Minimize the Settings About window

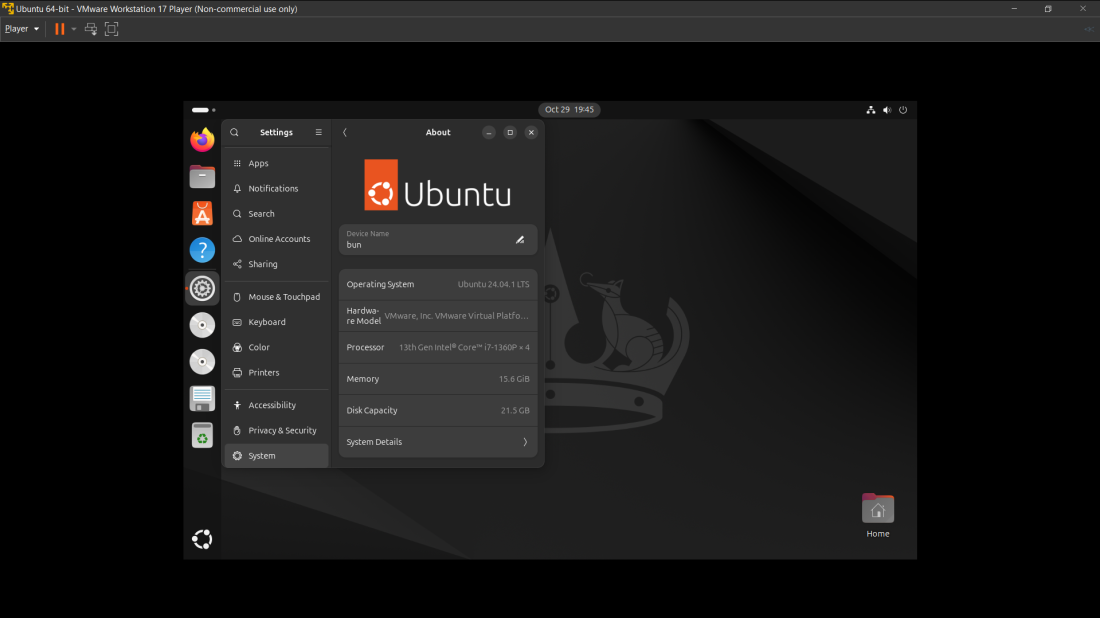point(489,133)
